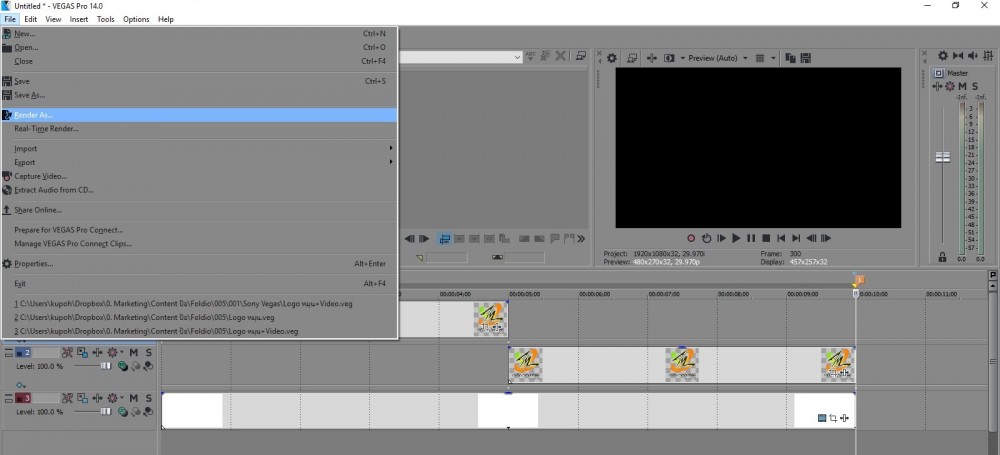Click Video Output FX icon in preview

[651, 58]
